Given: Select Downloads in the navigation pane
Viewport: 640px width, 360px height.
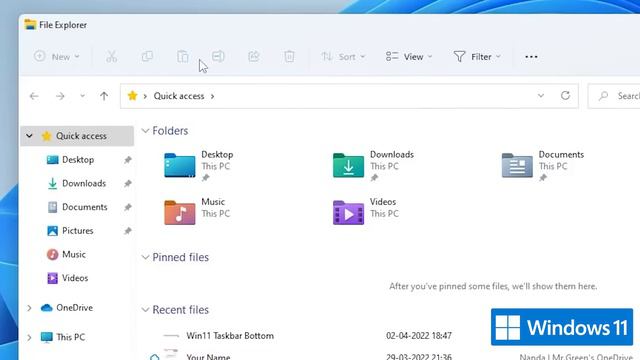Looking at the screenshot, I should [84, 183].
